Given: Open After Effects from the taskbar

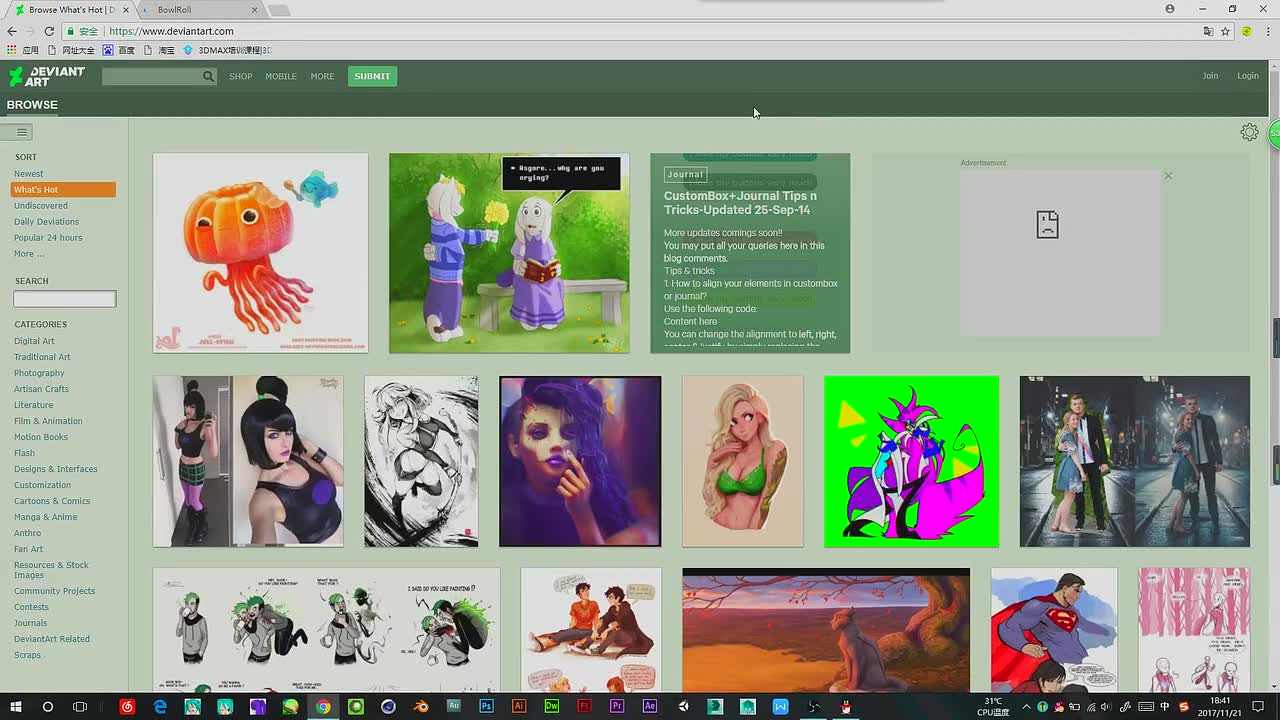Looking at the screenshot, I should [649, 707].
